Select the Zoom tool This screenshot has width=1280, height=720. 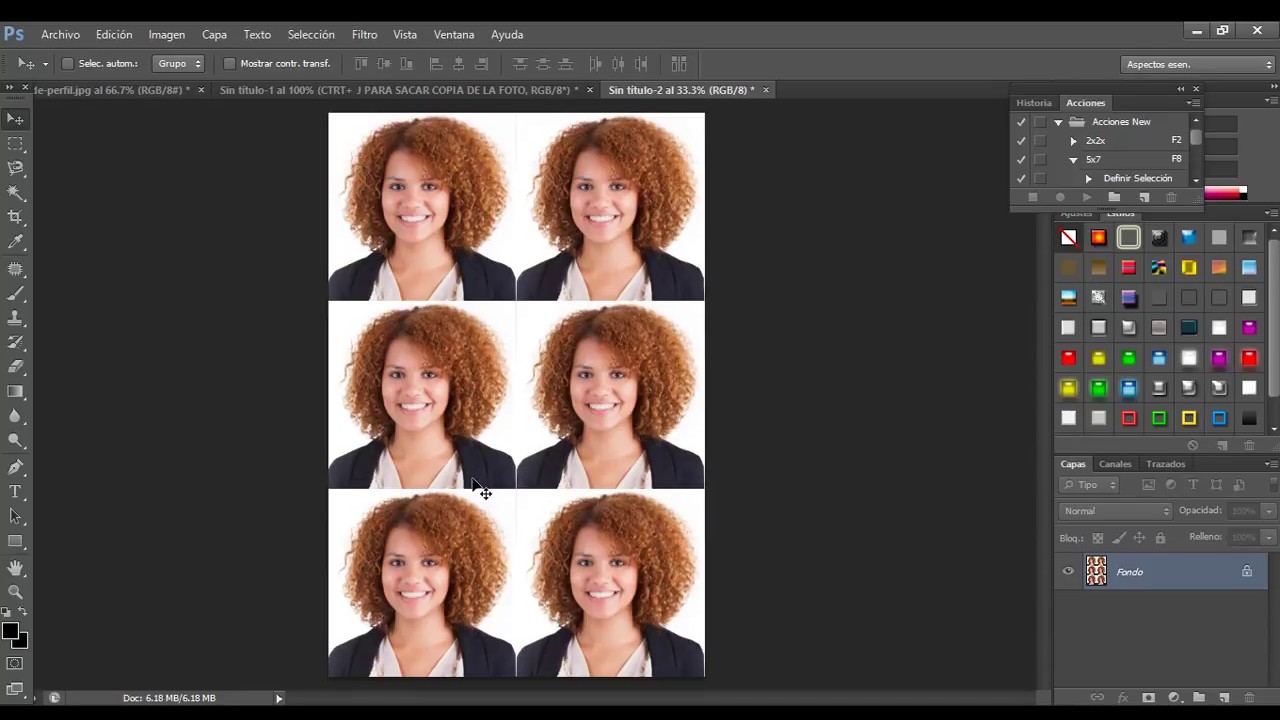pos(15,592)
